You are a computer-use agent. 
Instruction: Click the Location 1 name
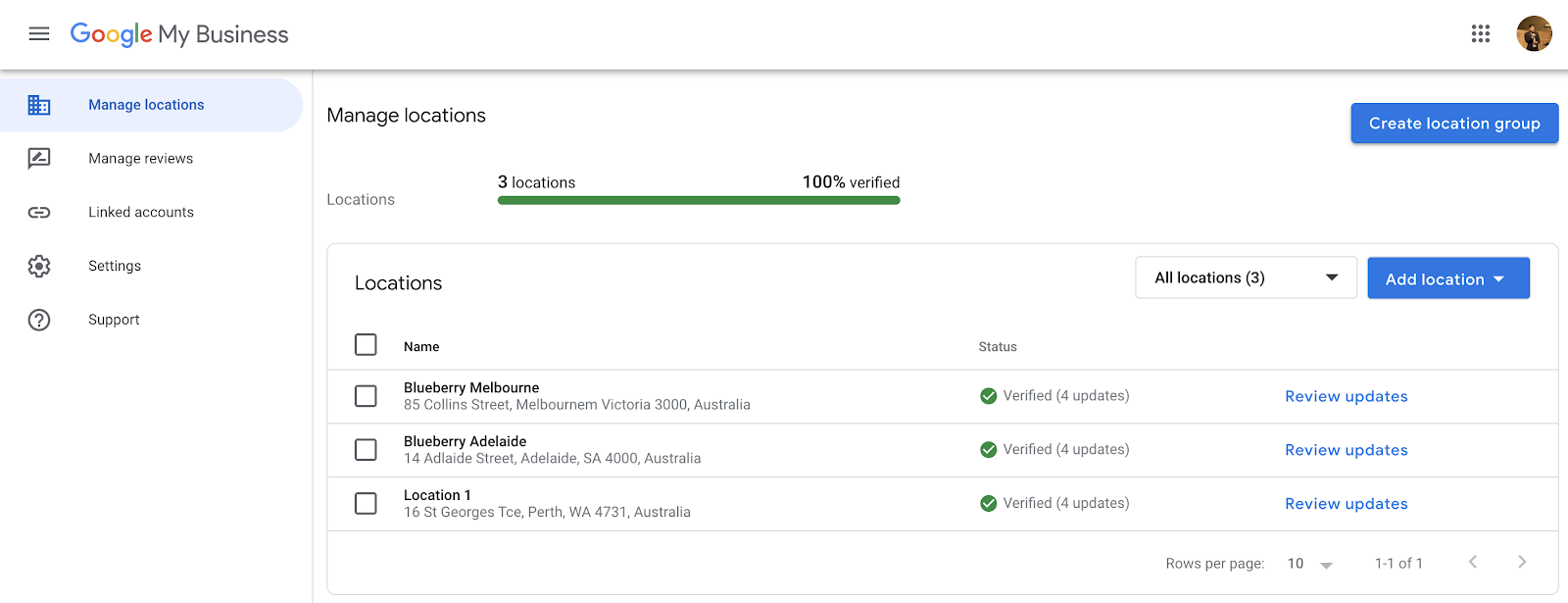point(437,496)
